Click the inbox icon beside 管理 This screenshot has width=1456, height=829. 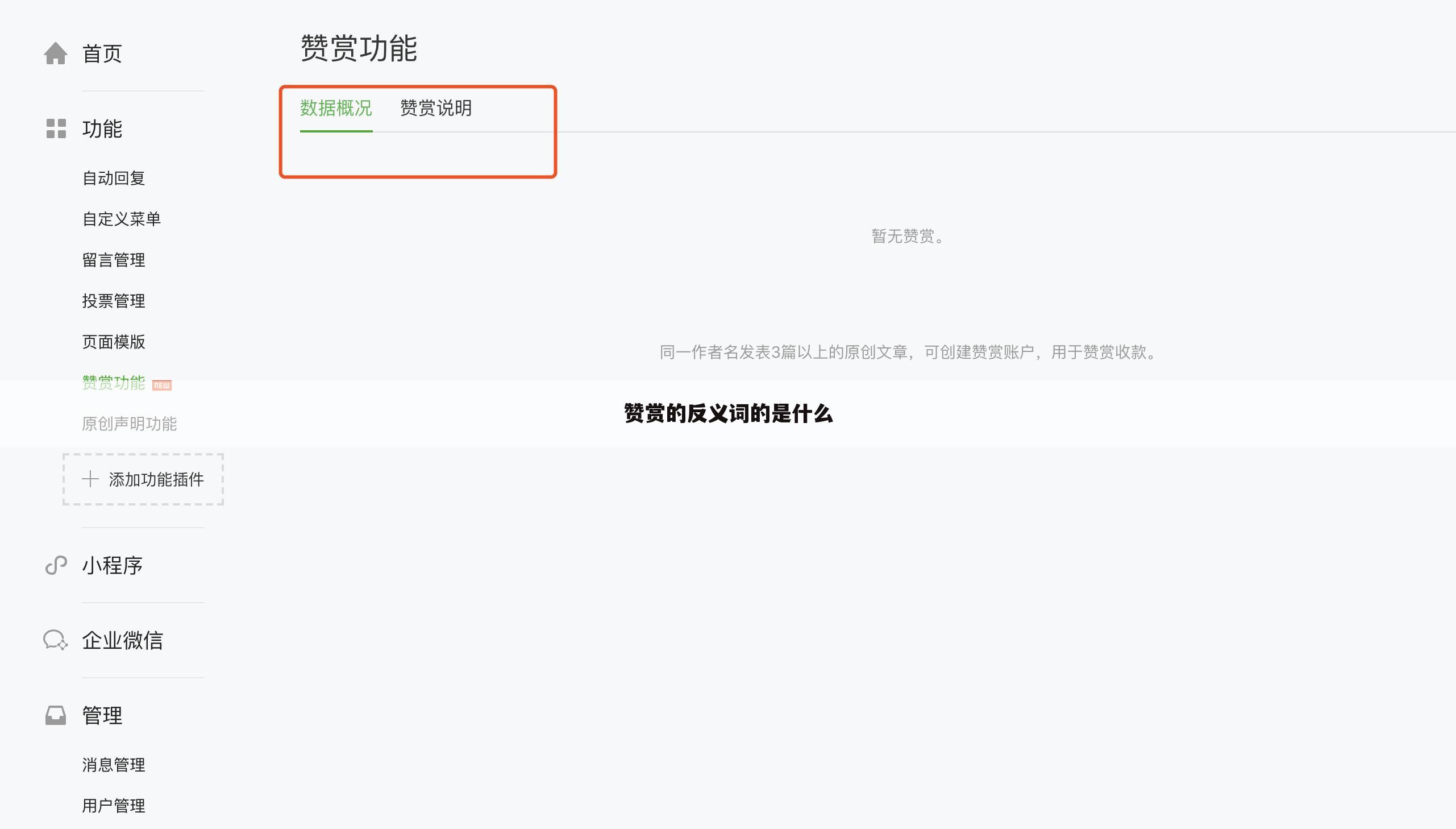pos(56,715)
